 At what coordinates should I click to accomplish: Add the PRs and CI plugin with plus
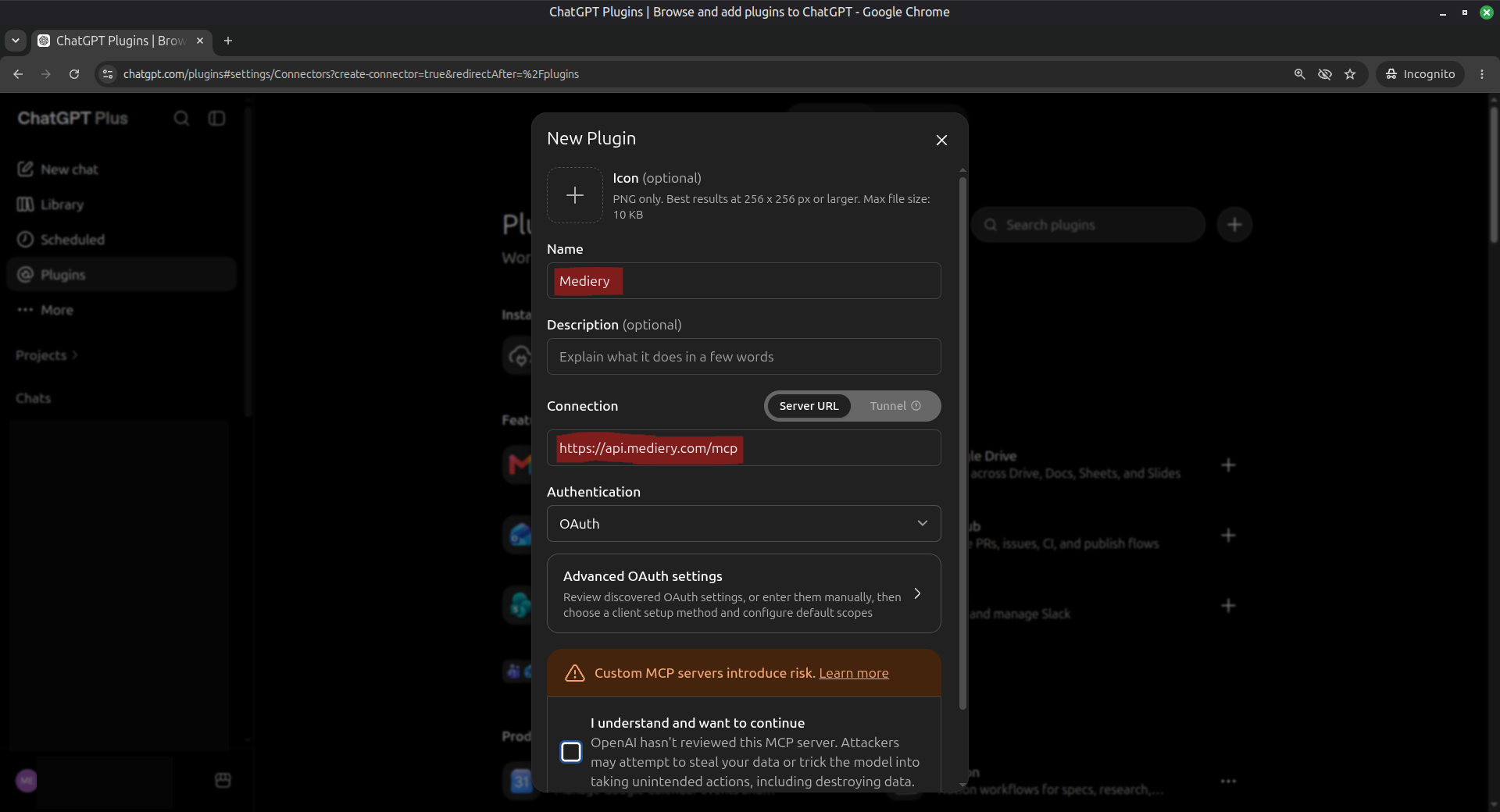[1228, 536]
